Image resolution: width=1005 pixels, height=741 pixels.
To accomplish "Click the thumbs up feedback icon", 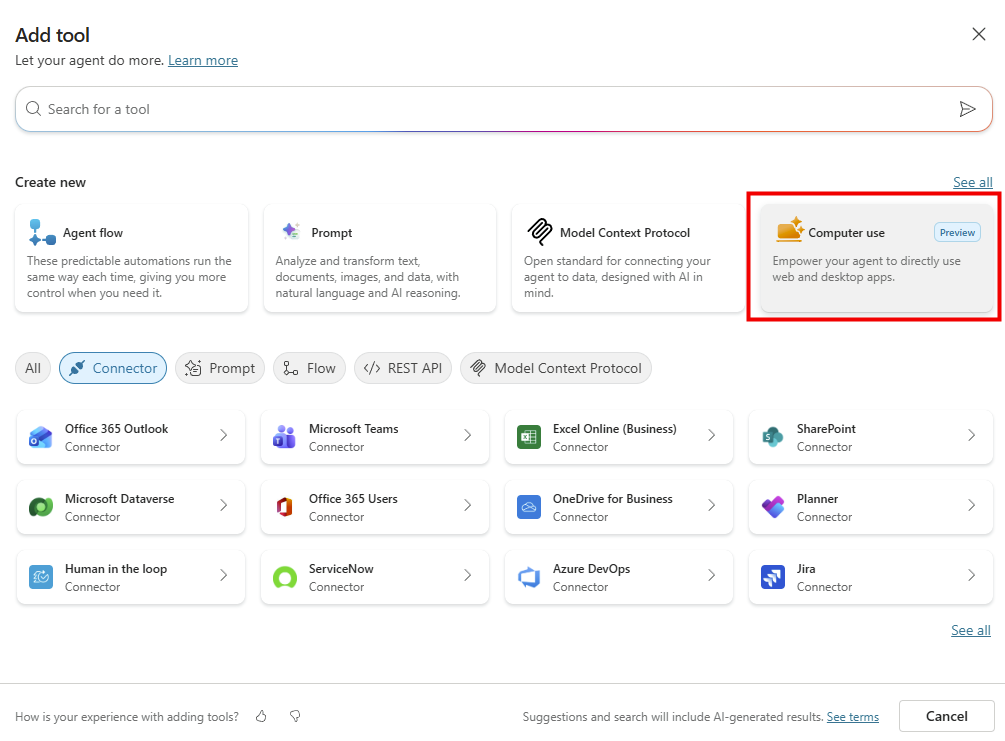I will coord(262,716).
